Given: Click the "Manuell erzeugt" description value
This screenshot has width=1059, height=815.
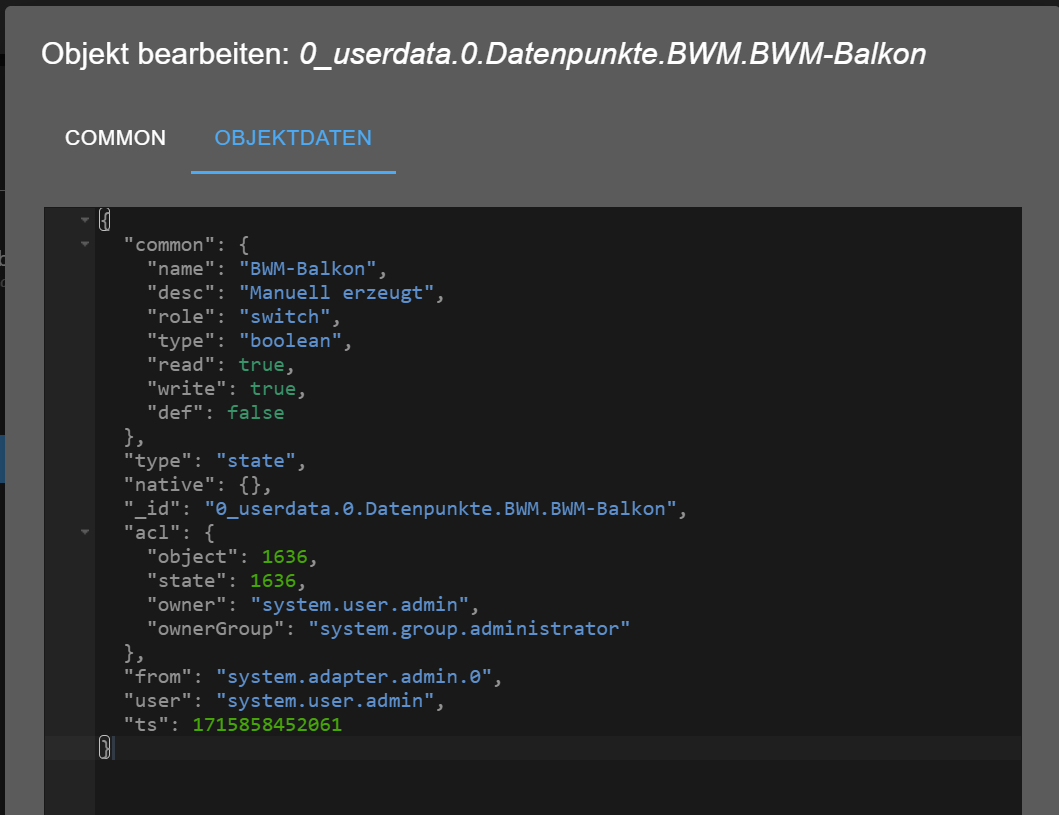Looking at the screenshot, I should 336,293.
